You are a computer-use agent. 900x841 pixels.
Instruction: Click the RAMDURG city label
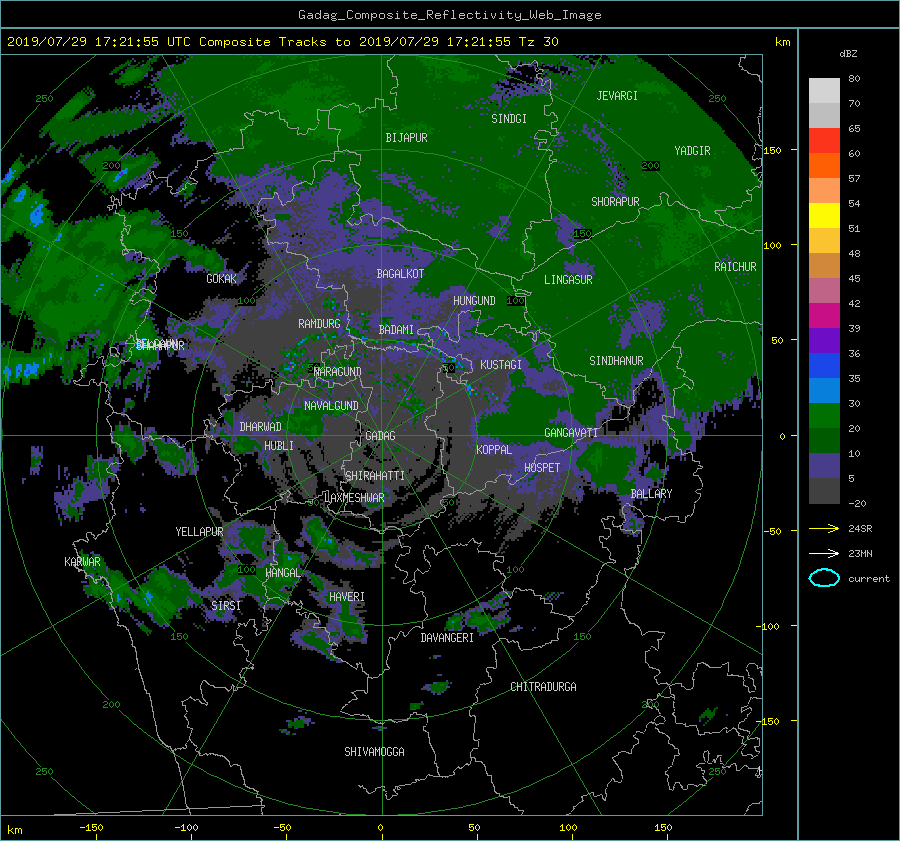[x=319, y=324]
